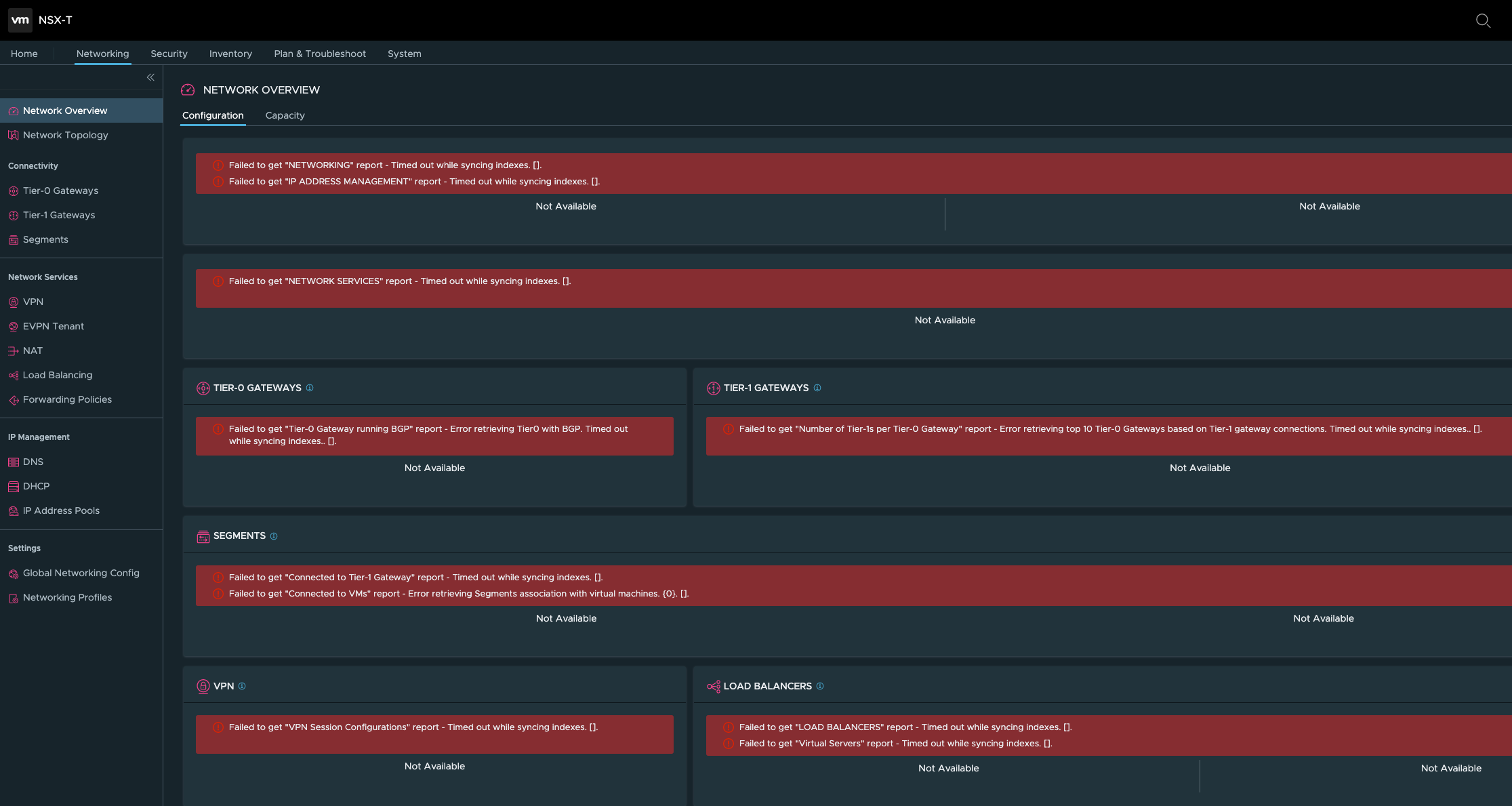Click the Tier-0 Gateways card header icon
This screenshot has height=806, width=1512.
203,388
